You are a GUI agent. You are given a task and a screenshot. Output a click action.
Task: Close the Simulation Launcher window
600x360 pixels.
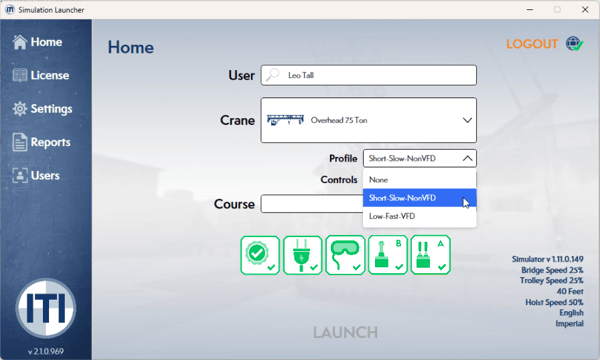(x=585, y=10)
